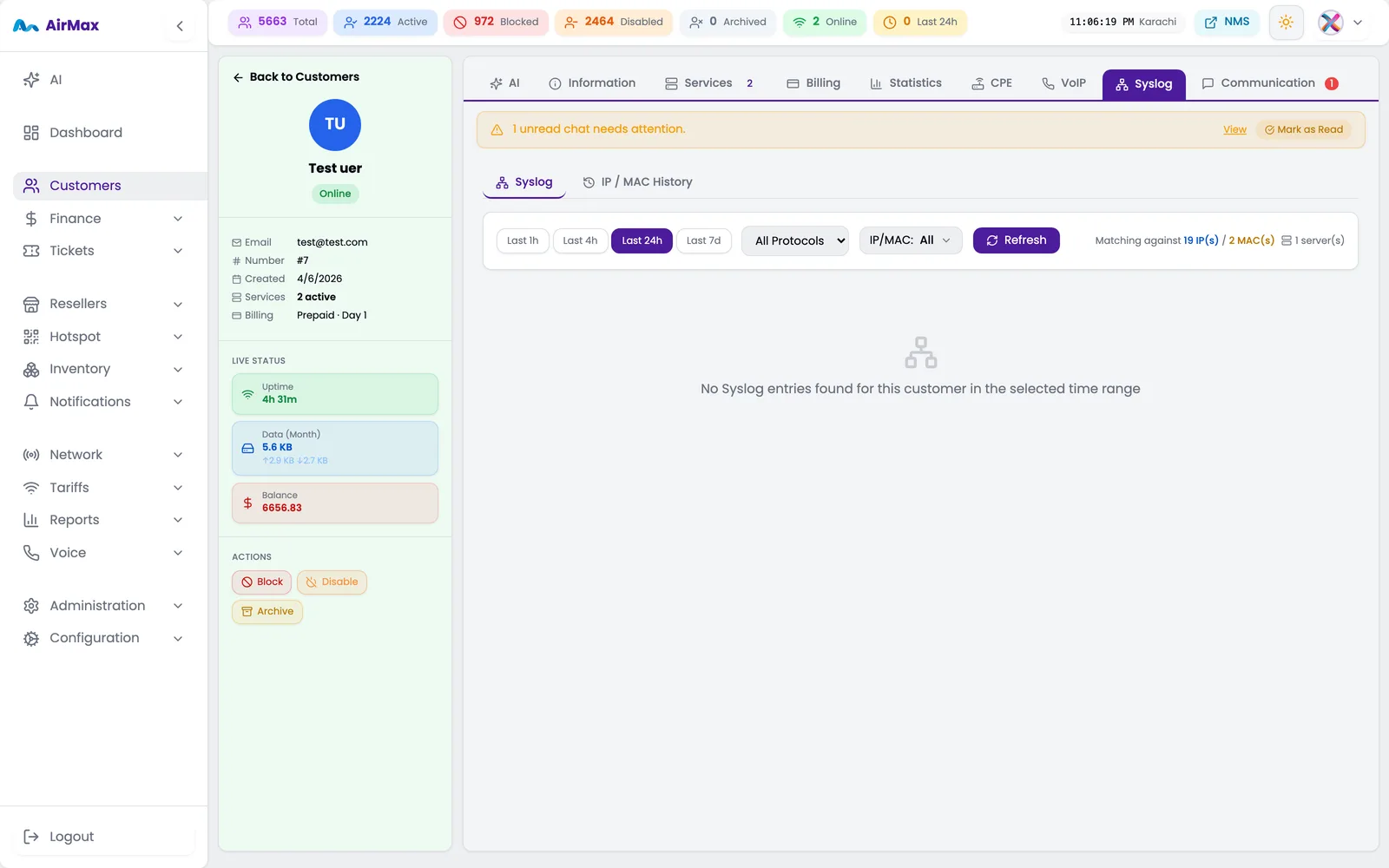Screen dimensions: 1389x868
Task: Go Back to Customers
Action: coord(296,77)
